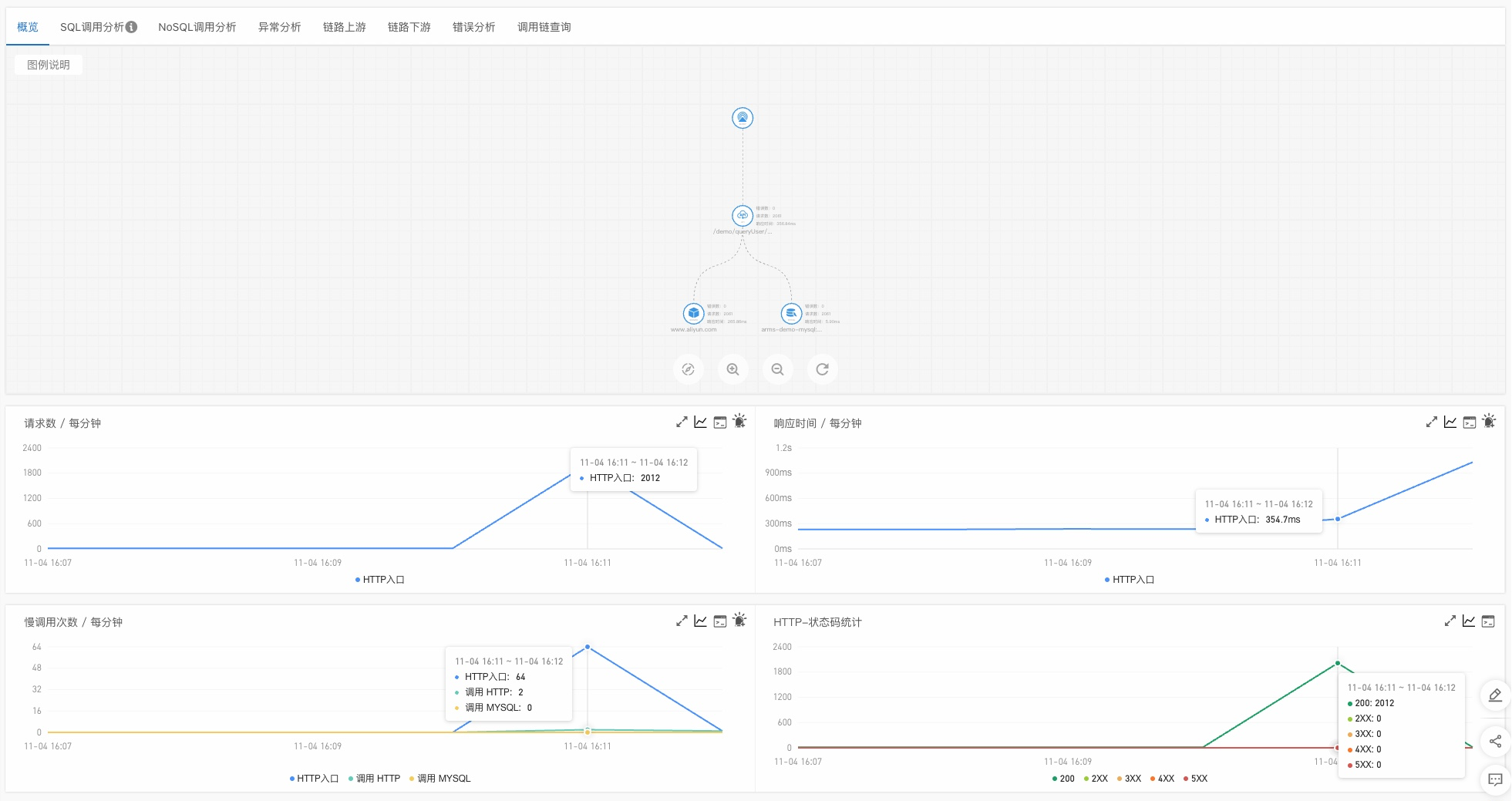Viewport: 1512px width, 801px height.
Task: Open the console icon on 请求数 / 每分钟
Action: [x=720, y=422]
